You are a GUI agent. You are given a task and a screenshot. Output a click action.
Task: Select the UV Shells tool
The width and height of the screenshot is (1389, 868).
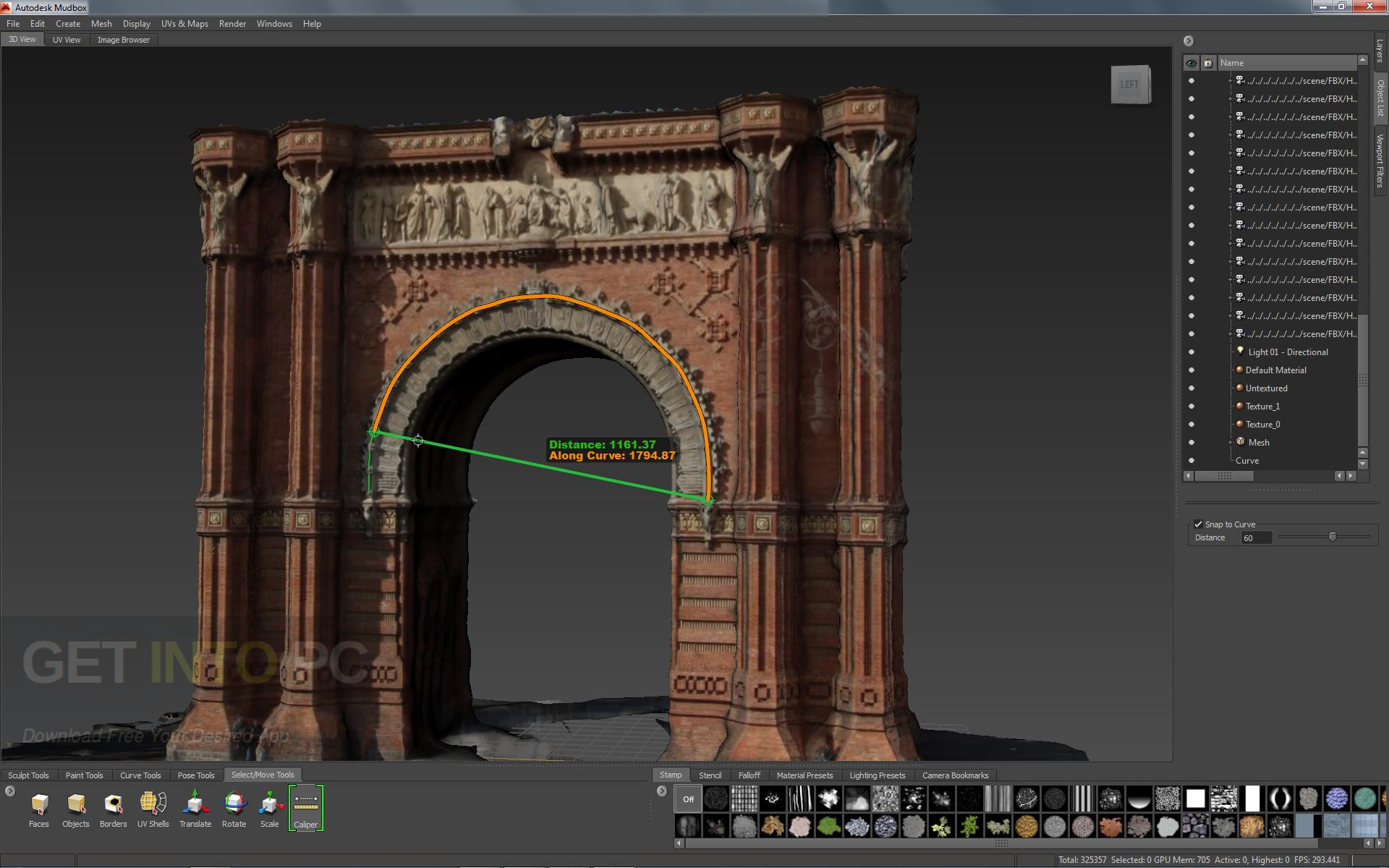pos(153,808)
